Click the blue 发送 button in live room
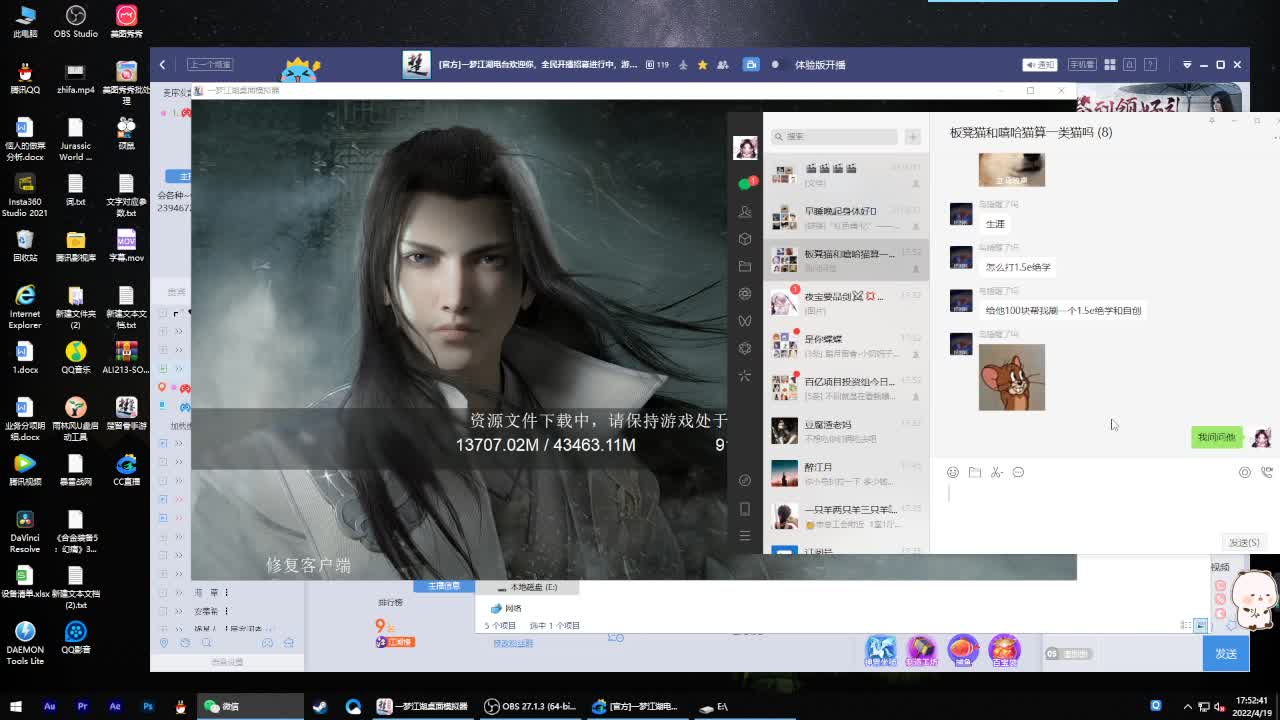 [x=1226, y=654]
